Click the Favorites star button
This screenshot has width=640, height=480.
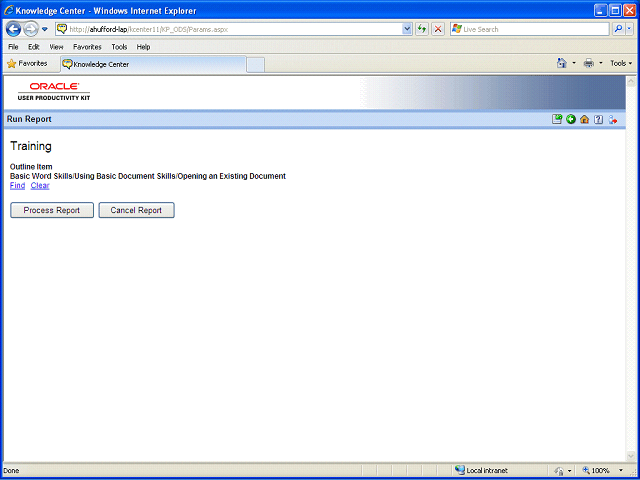pyautogui.click(x=27, y=64)
